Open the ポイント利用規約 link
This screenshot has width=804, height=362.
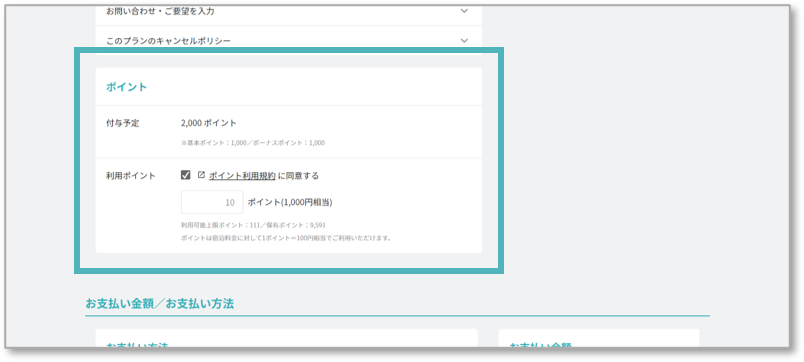point(242,176)
